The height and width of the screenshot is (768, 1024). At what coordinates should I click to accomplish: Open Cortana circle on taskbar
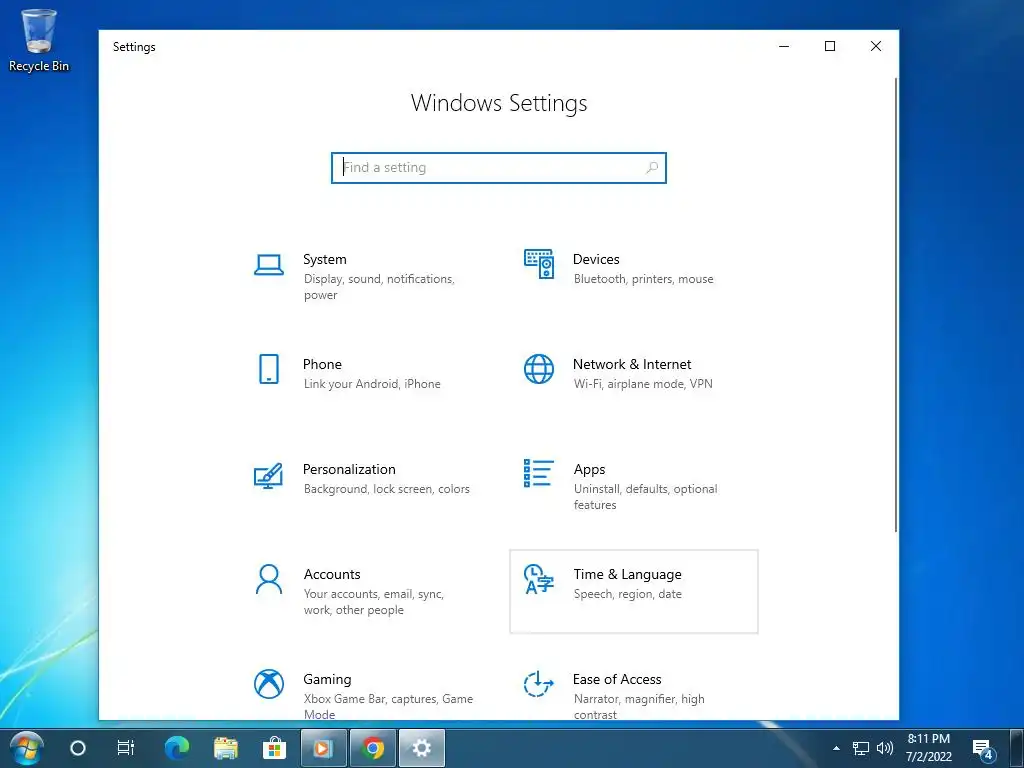pyautogui.click(x=78, y=748)
